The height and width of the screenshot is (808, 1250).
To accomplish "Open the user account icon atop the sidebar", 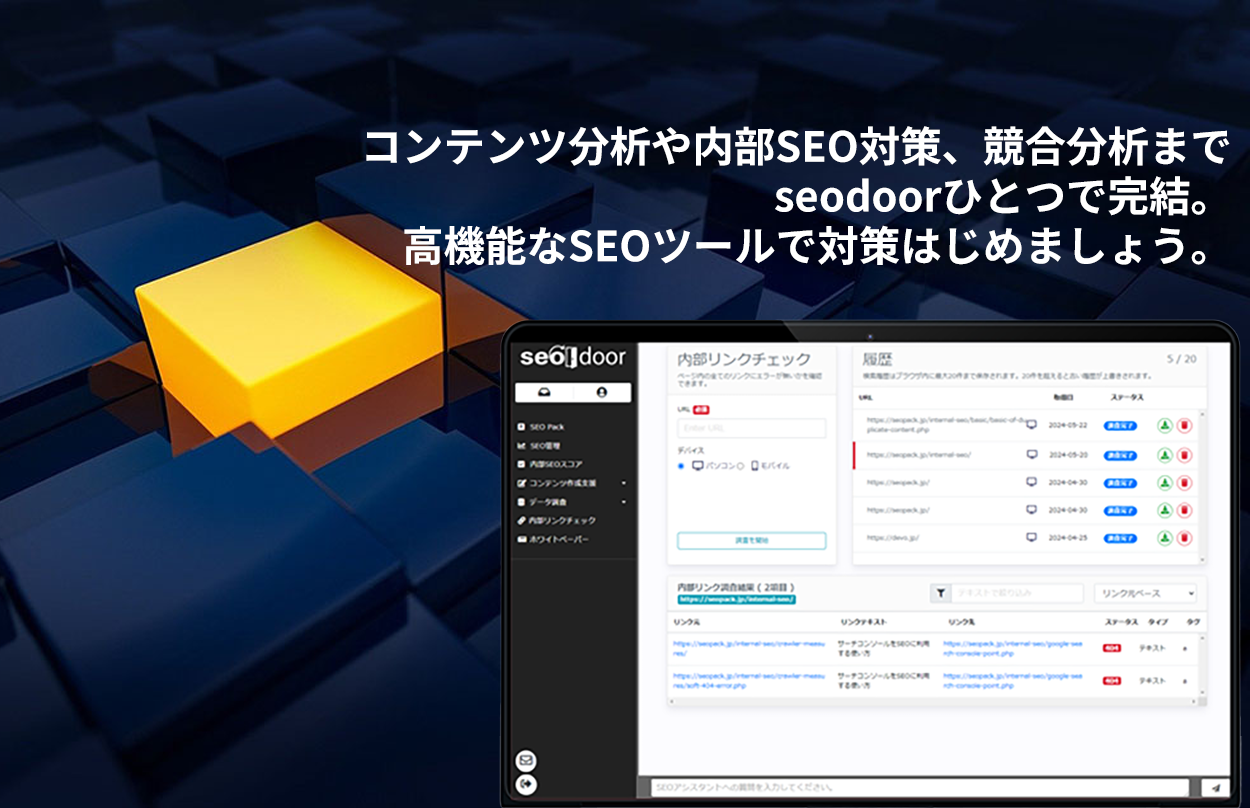I will 602,392.
